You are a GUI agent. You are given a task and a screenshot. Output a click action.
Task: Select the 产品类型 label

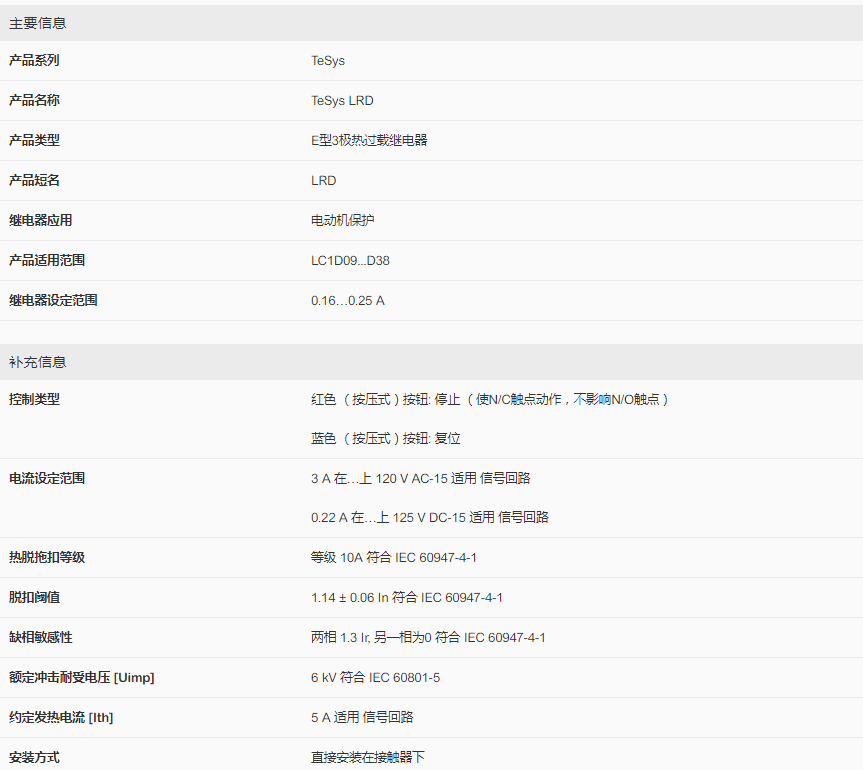click(x=34, y=140)
